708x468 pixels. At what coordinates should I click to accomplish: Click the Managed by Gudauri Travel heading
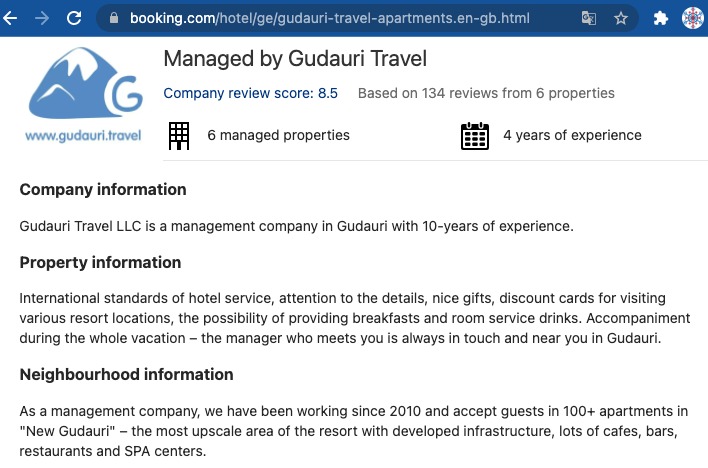click(x=295, y=59)
